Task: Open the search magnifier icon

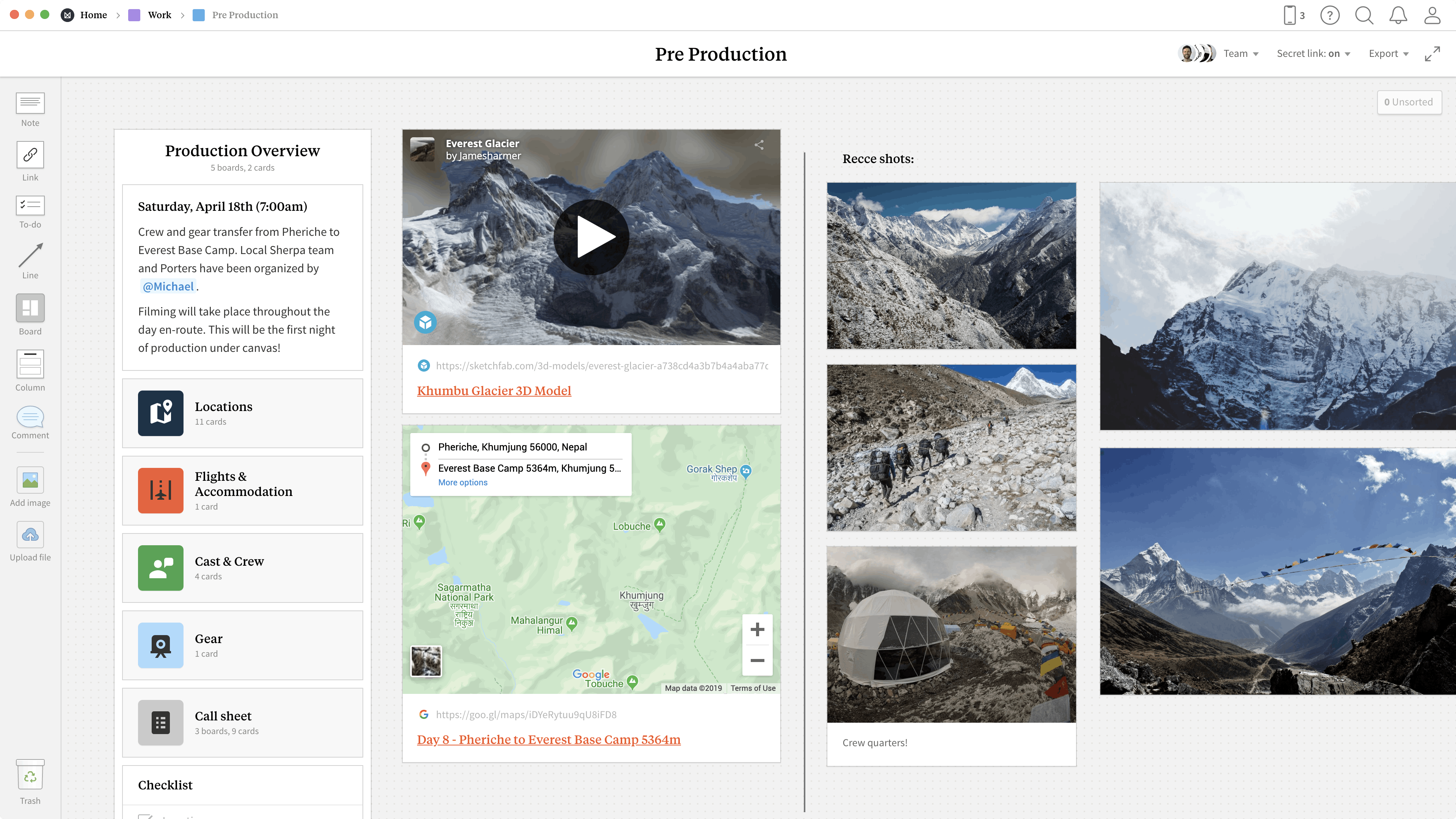Action: pyautogui.click(x=1363, y=15)
